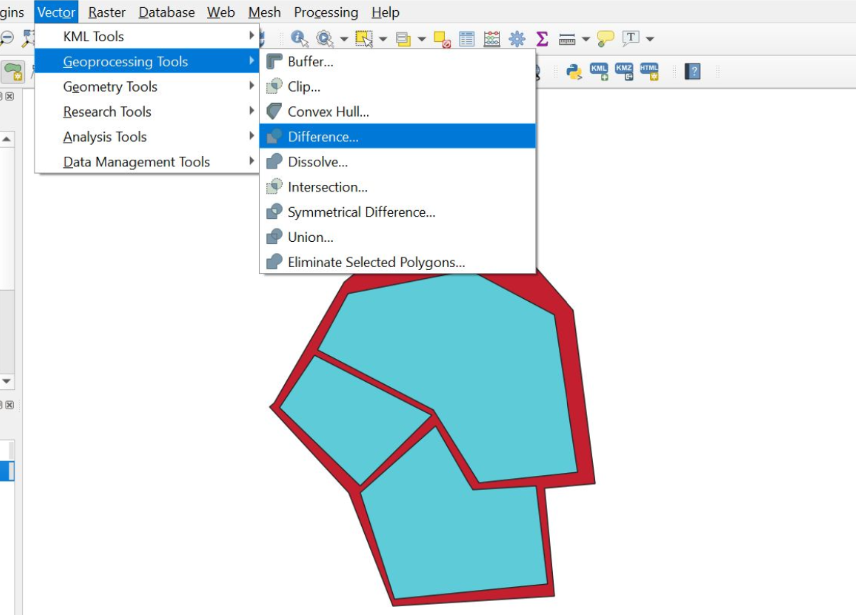The image size is (856, 615).
Task: Expand the KML Tools submenu
Action: (147, 36)
